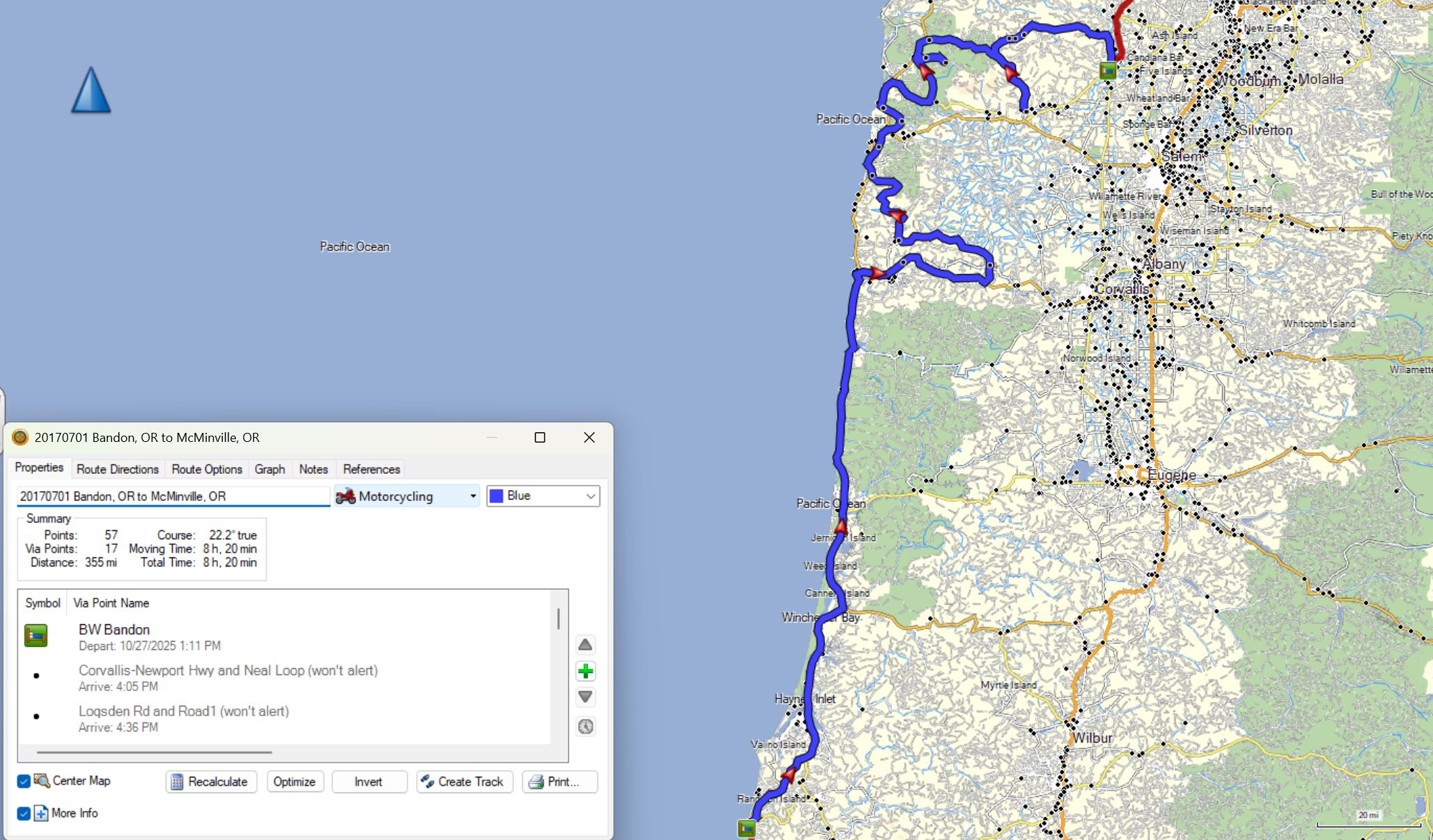Uncheck the More Info checkbox
Screen dimensions: 1433x840
tap(24, 813)
